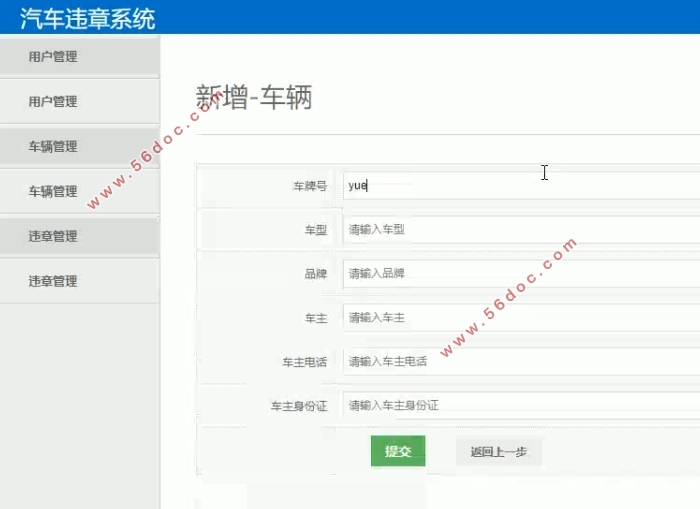Go back using 返回上一步 button
Screen dimensions: 700x509
(x=499, y=452)
